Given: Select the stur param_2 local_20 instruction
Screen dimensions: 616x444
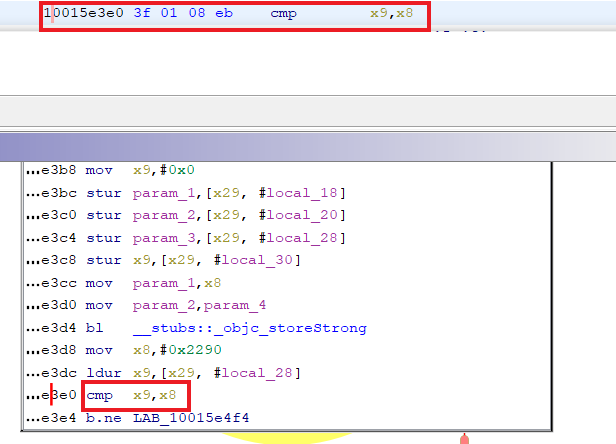Looking at the screenshot, I should 185,215.
